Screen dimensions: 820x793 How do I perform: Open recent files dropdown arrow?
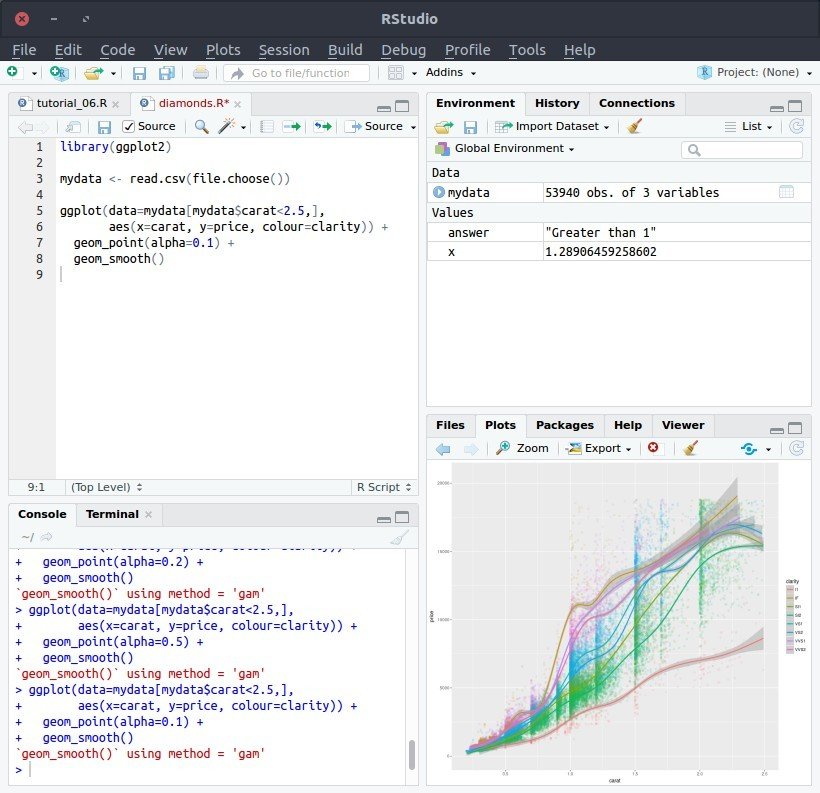tap(113, 74)
